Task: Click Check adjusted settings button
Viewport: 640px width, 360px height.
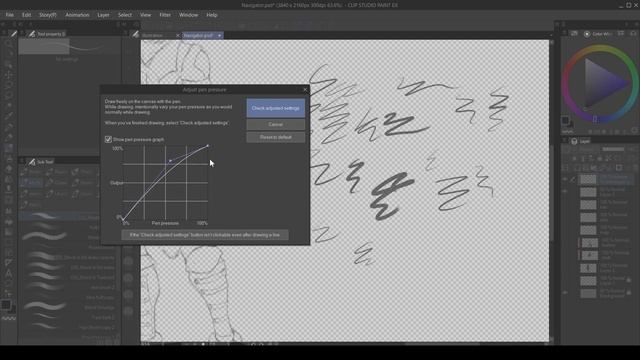Action: coord(276,108)
